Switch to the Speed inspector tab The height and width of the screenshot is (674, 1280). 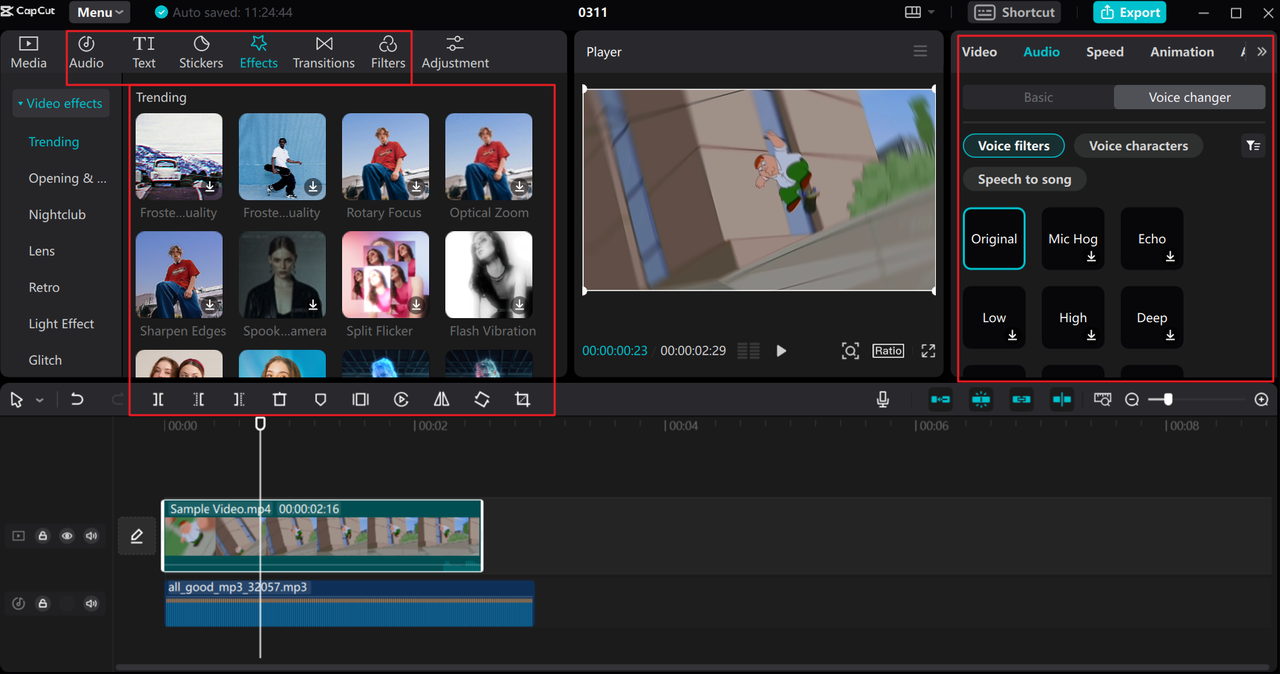click(x=1105, y=52)
